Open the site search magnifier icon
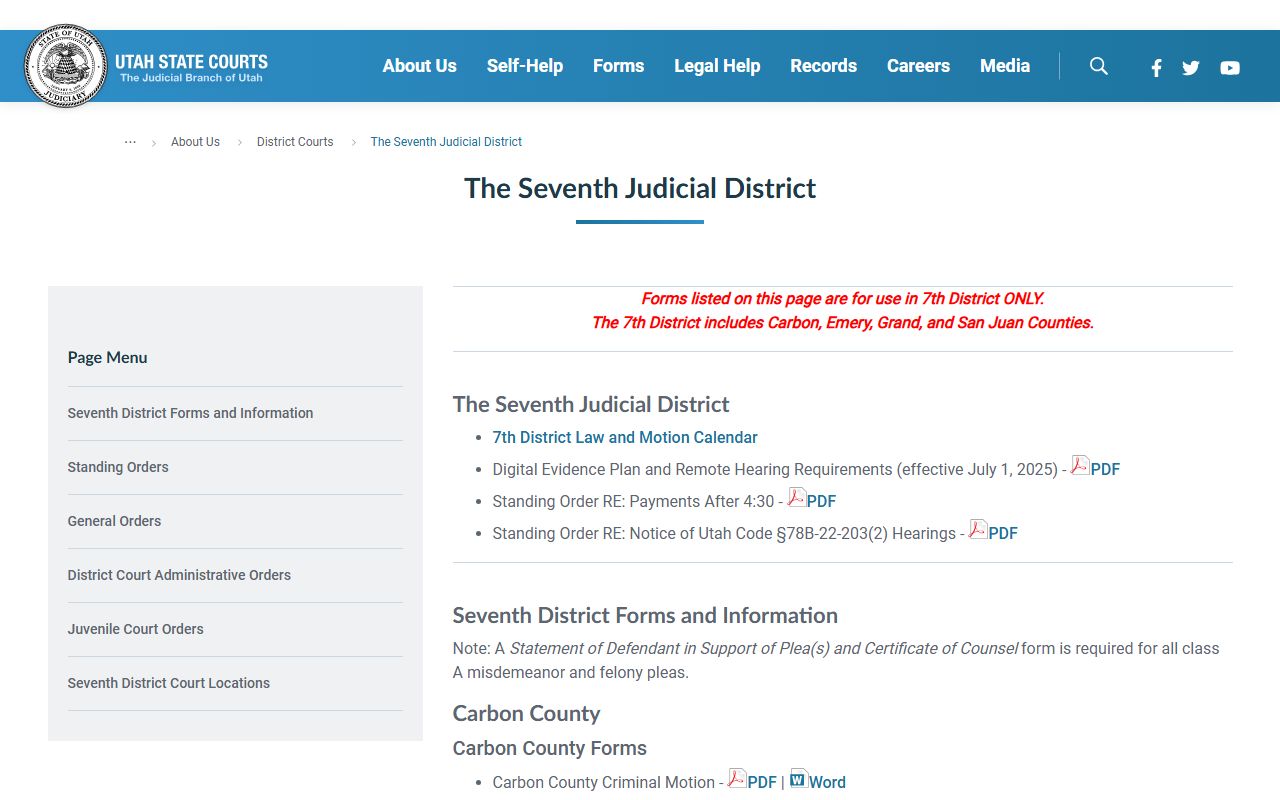 pos(1098,66)
